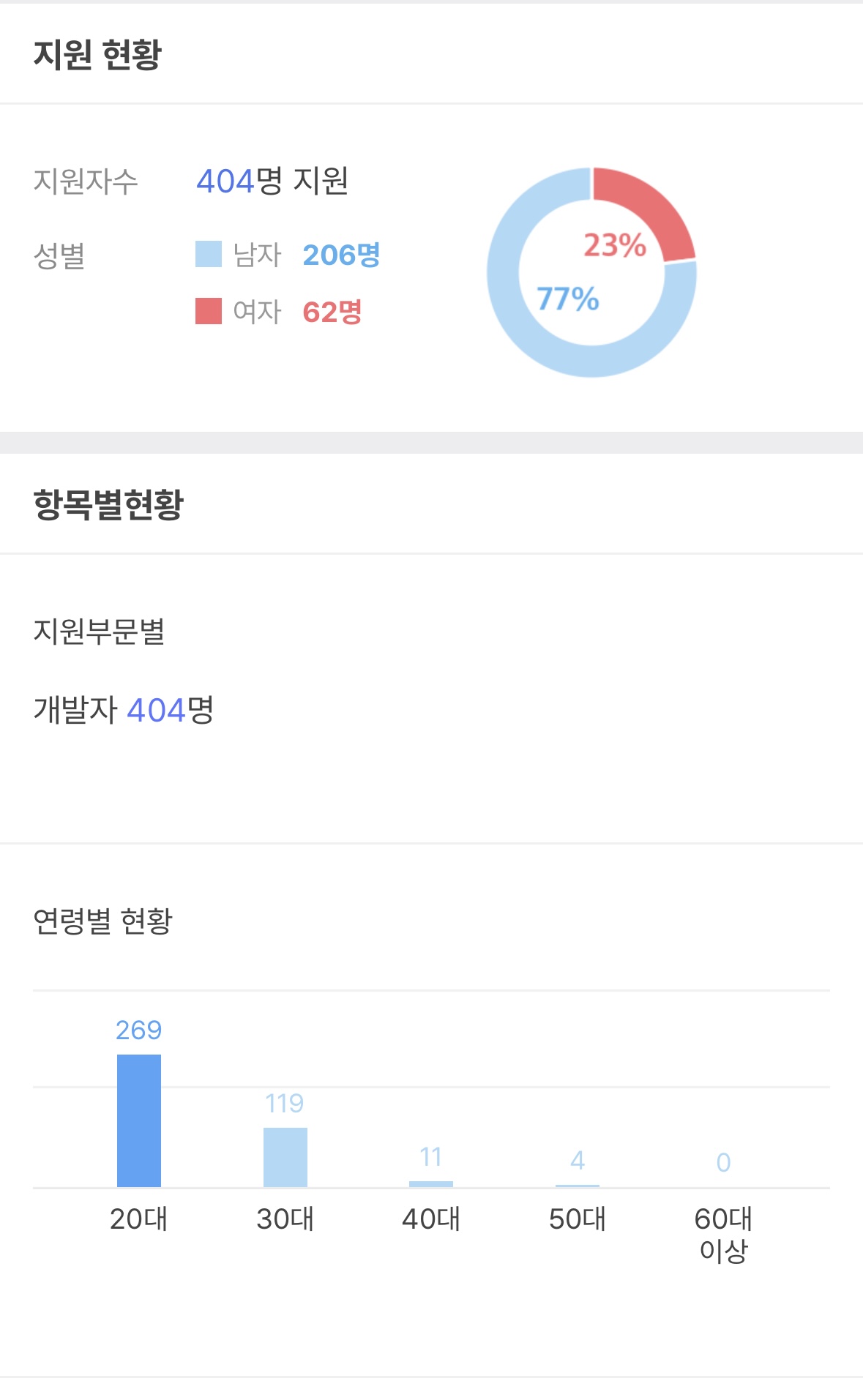Click the 119 value above the bar
This screenshot has height=1400, width=863.
point(284,1103)
